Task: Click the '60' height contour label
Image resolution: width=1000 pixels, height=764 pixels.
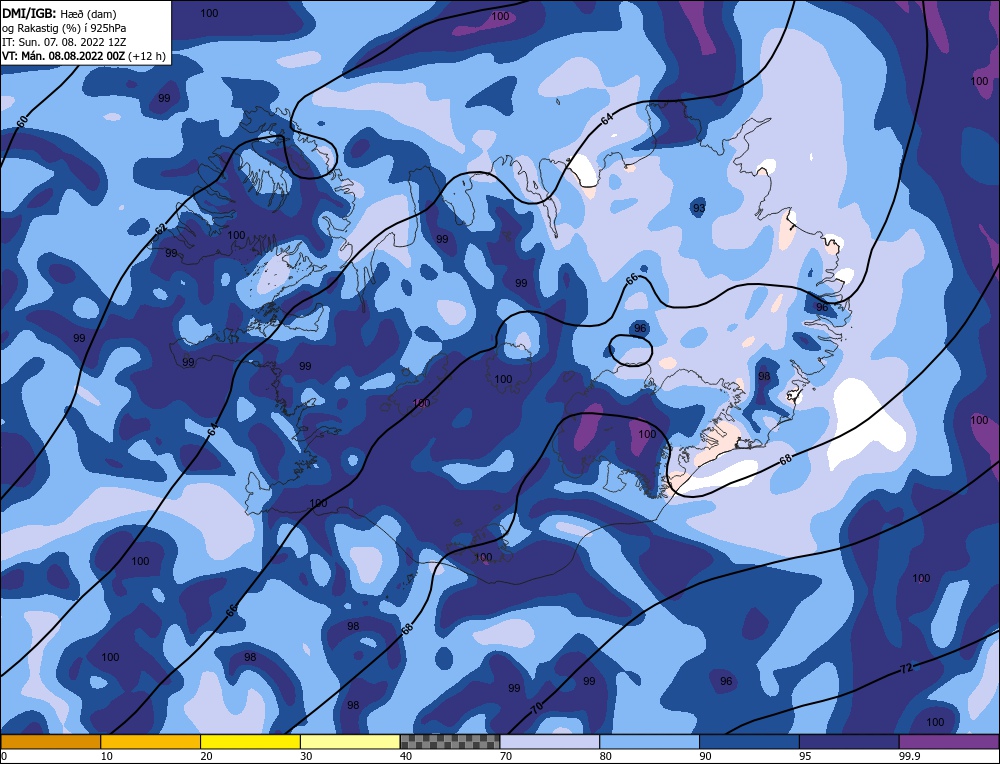Action: point(22,121)
